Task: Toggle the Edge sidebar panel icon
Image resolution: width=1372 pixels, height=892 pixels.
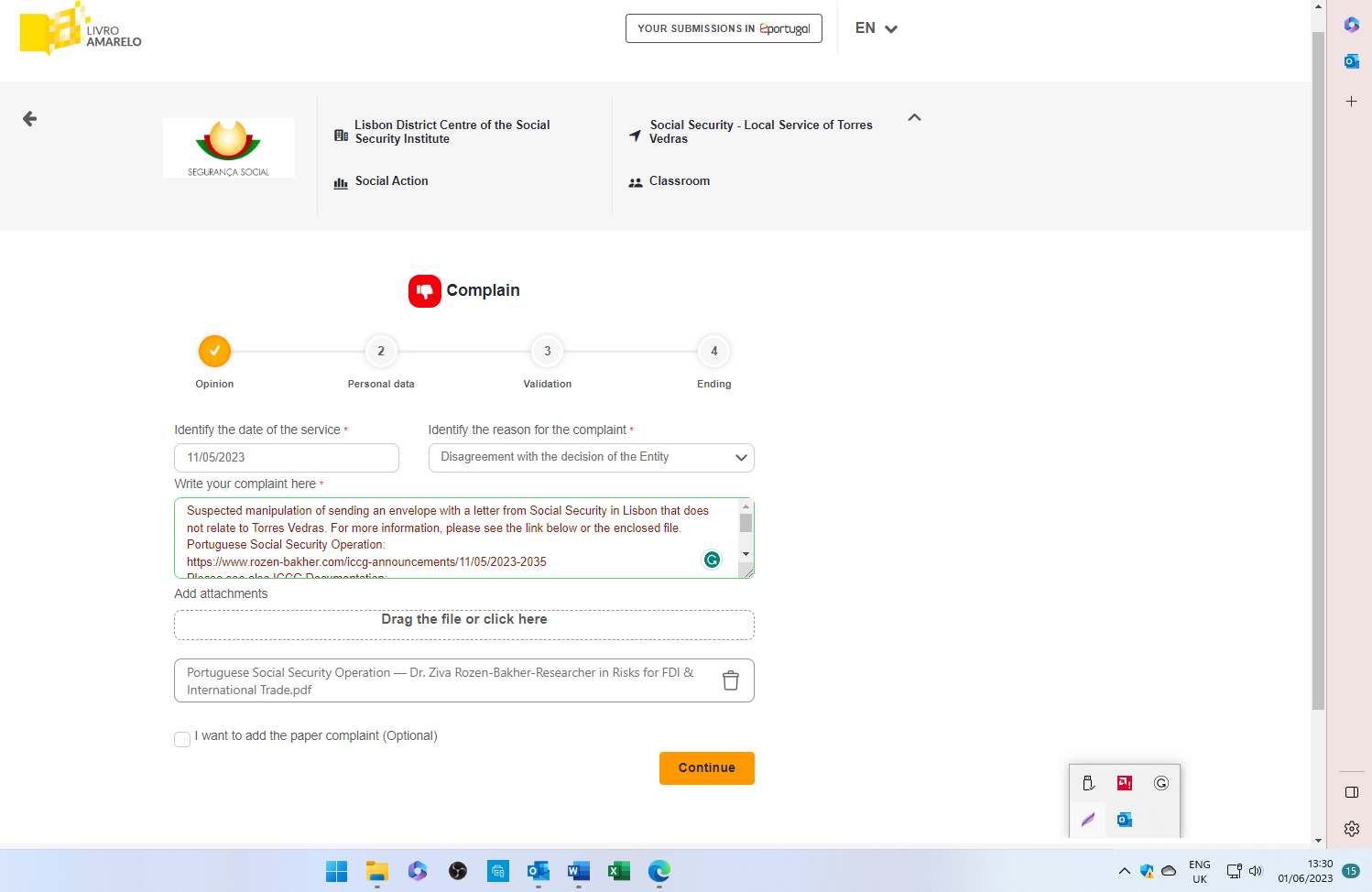Action: 1351,792
